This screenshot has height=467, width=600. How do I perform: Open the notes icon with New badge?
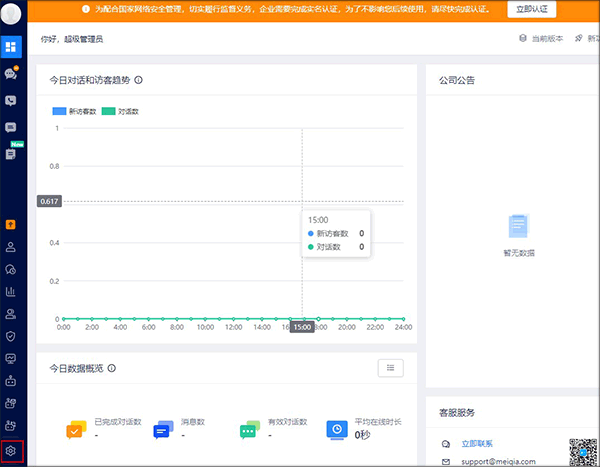click(11, 154)
